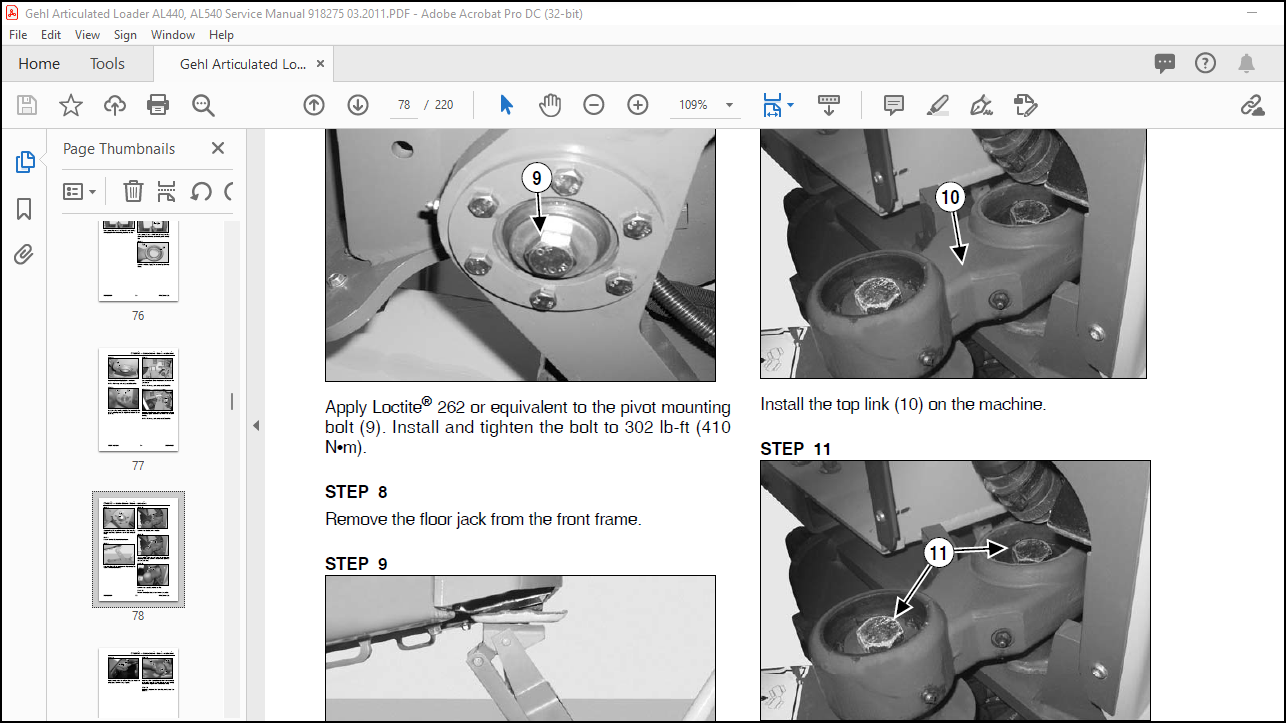Viewport: 1286px width, 723px height.
Task: Collapse the navigation pane with the arrow
Action: tap(255, 426)
